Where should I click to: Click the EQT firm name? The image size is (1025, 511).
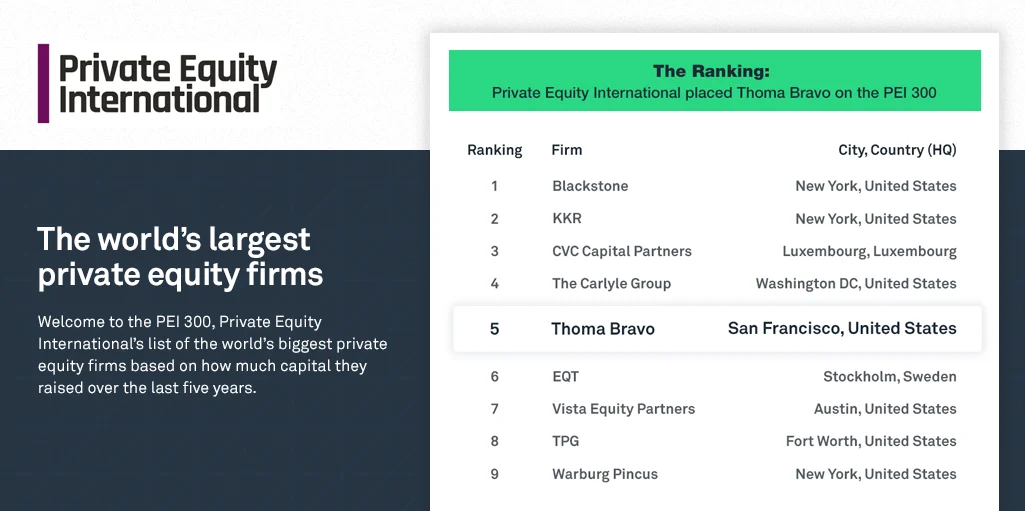click(x=565, y=377)
